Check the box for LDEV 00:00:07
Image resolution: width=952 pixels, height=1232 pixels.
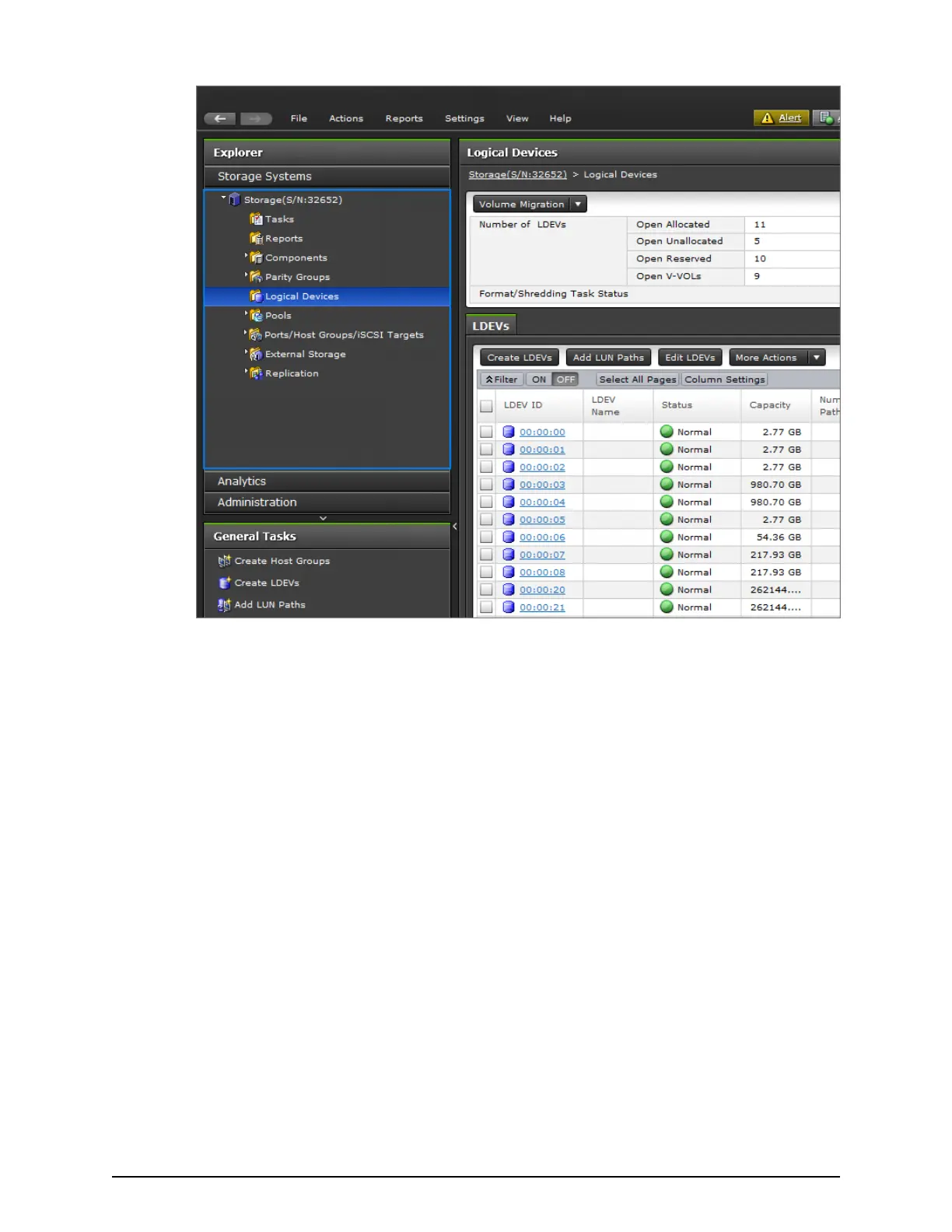(486, 555)
